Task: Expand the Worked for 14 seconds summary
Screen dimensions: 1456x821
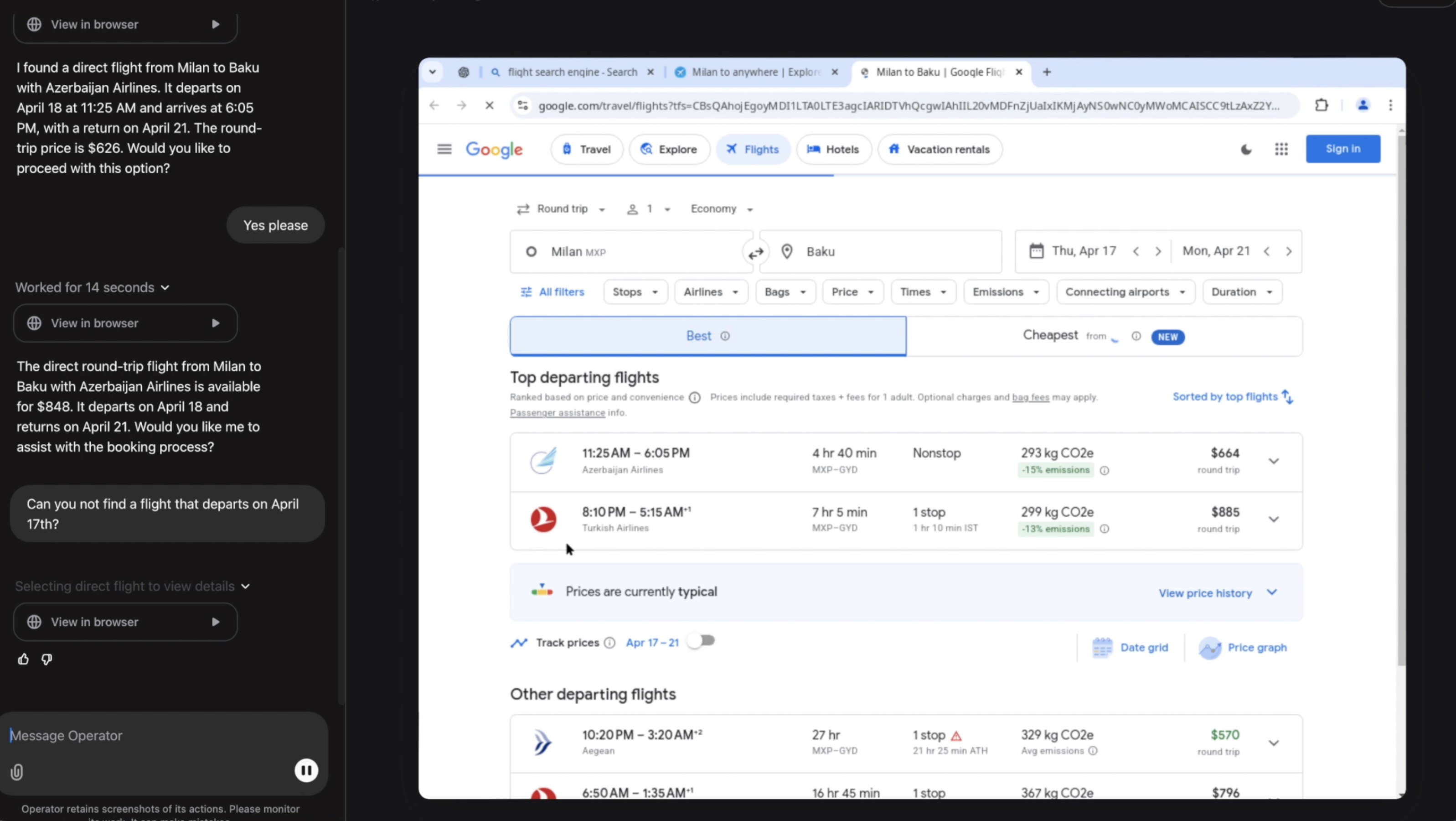Action: pos(92,287)
